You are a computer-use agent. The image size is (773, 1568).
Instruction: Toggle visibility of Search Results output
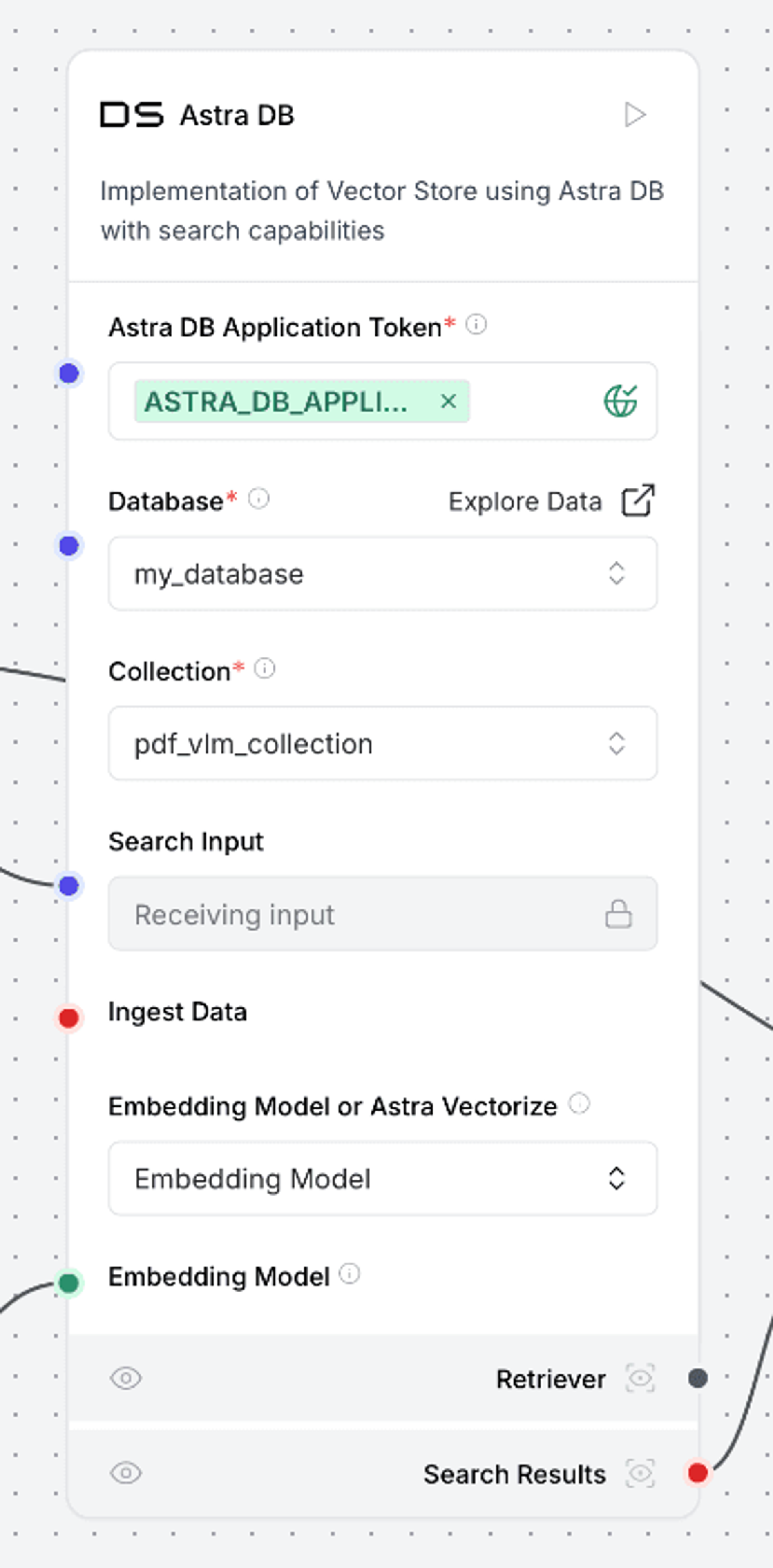(126, 1473)
